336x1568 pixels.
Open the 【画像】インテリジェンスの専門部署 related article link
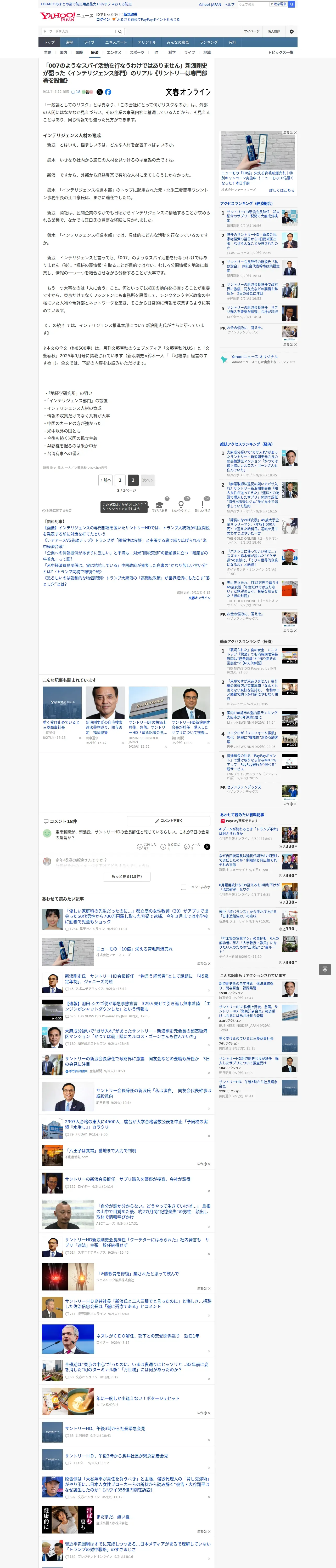pyautogui.click(x=126, y=531)
